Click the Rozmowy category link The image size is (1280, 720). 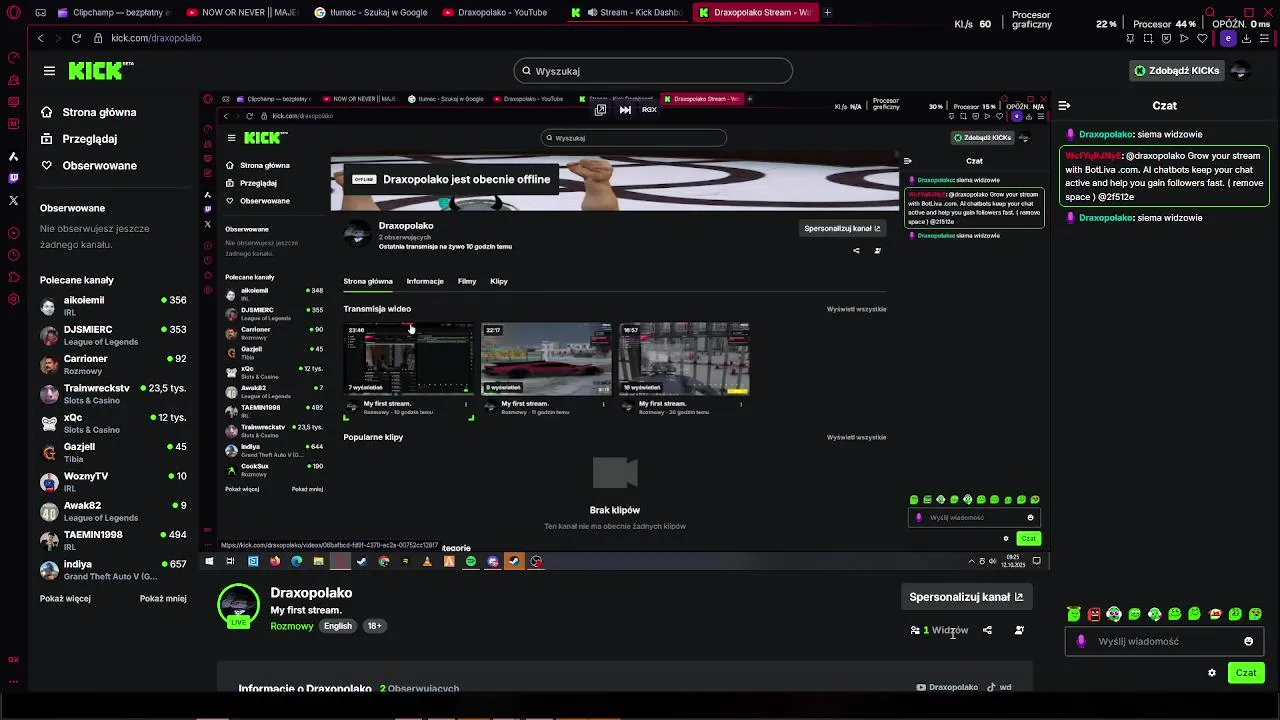pos(292,626)
